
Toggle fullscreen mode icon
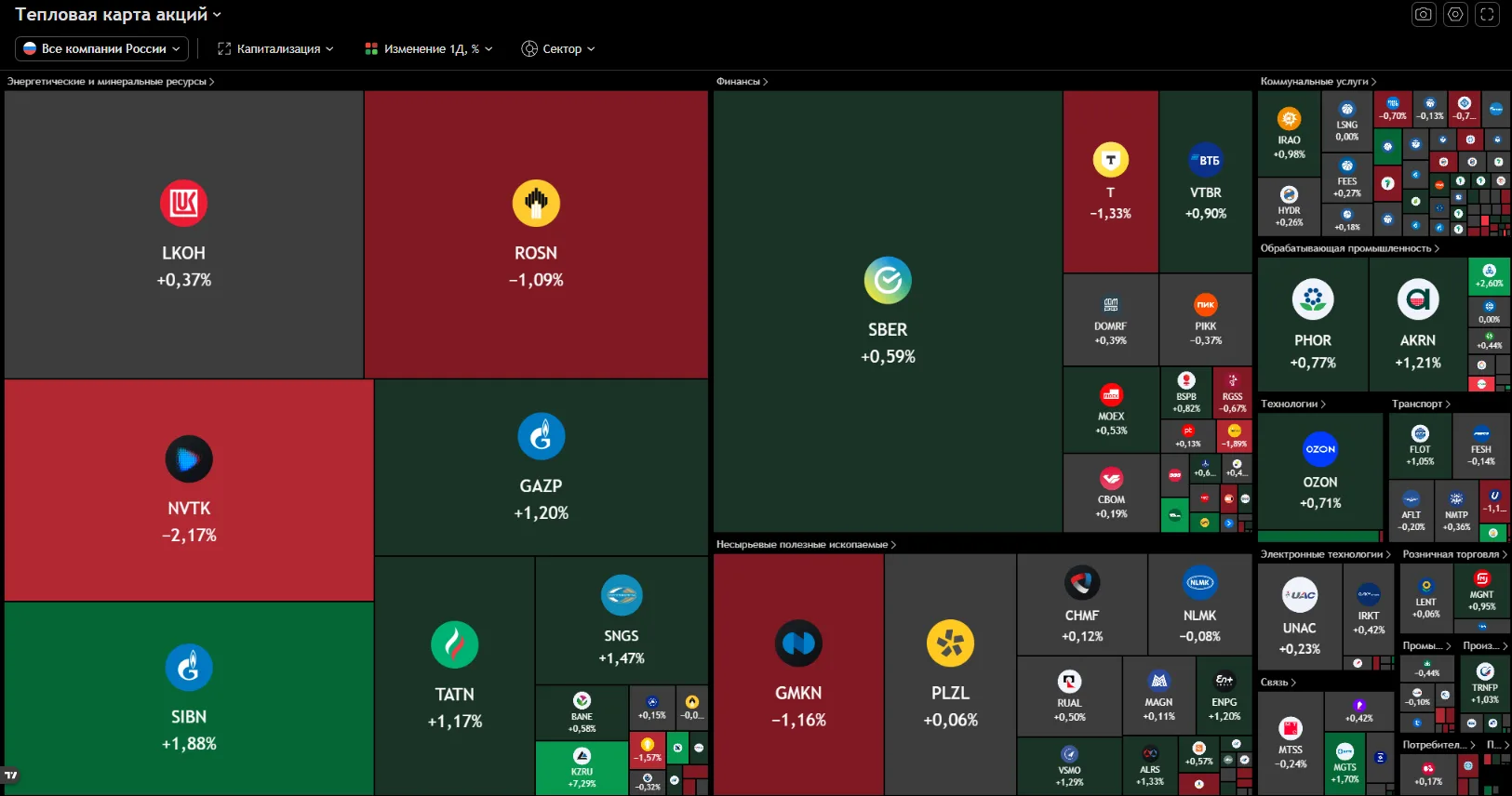click(x=1487, y=14)
